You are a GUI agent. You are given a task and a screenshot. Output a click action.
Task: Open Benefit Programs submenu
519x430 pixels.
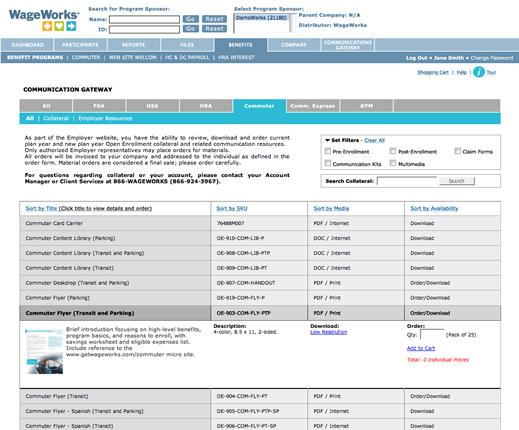coord(35,57)
